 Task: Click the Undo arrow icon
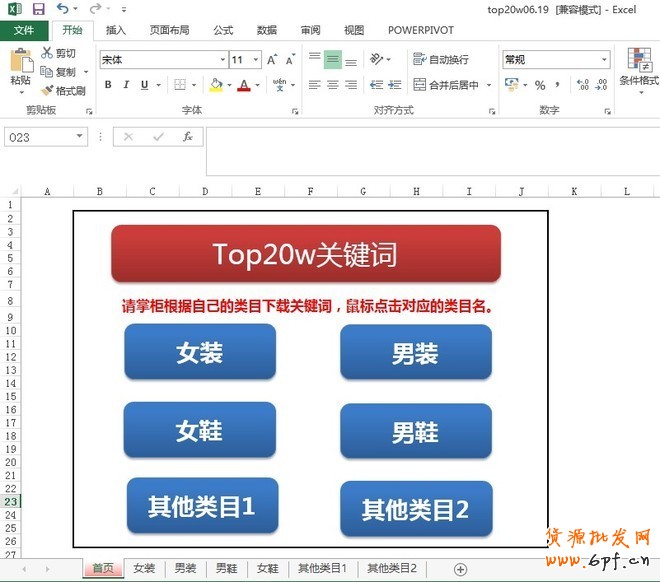coord(63,9)
